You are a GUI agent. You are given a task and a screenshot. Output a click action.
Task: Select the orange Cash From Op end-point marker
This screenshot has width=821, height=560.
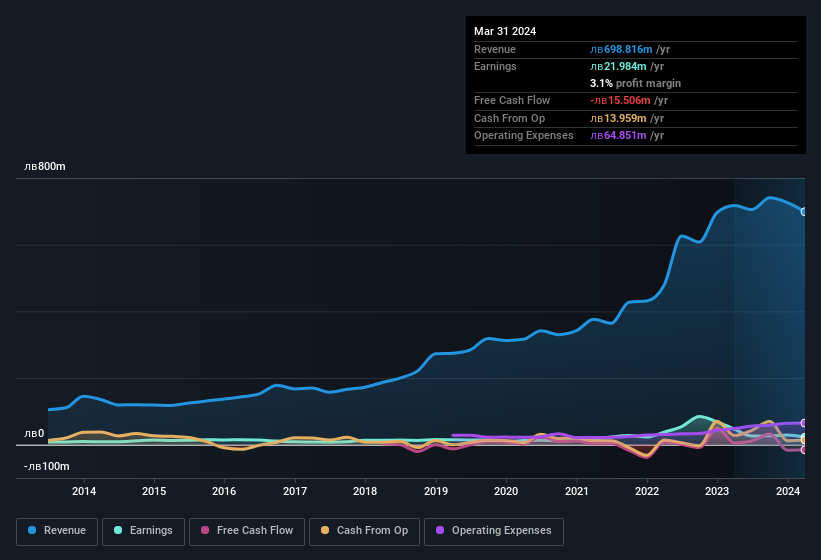point(803,440)
